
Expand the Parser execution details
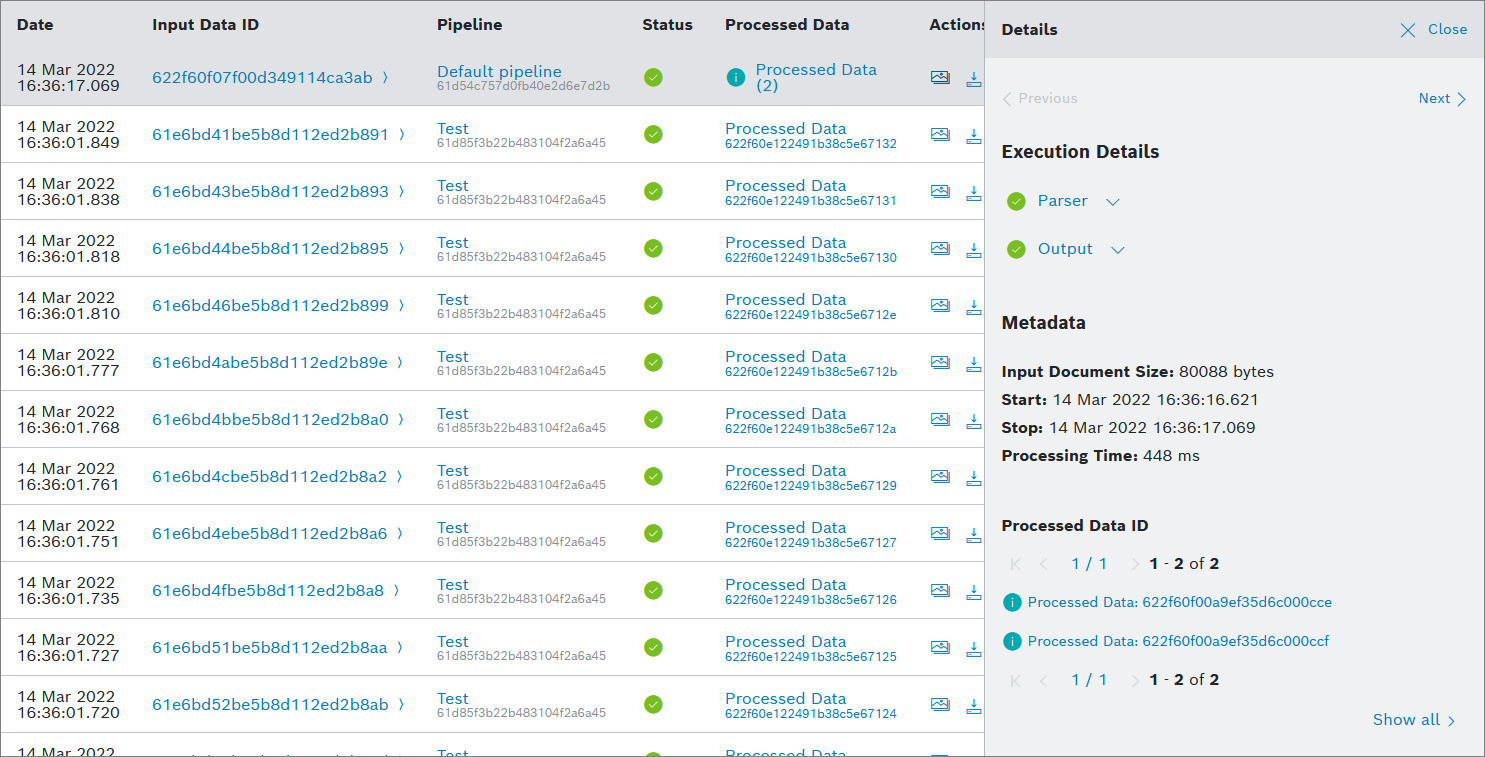tap(1113, 202)
